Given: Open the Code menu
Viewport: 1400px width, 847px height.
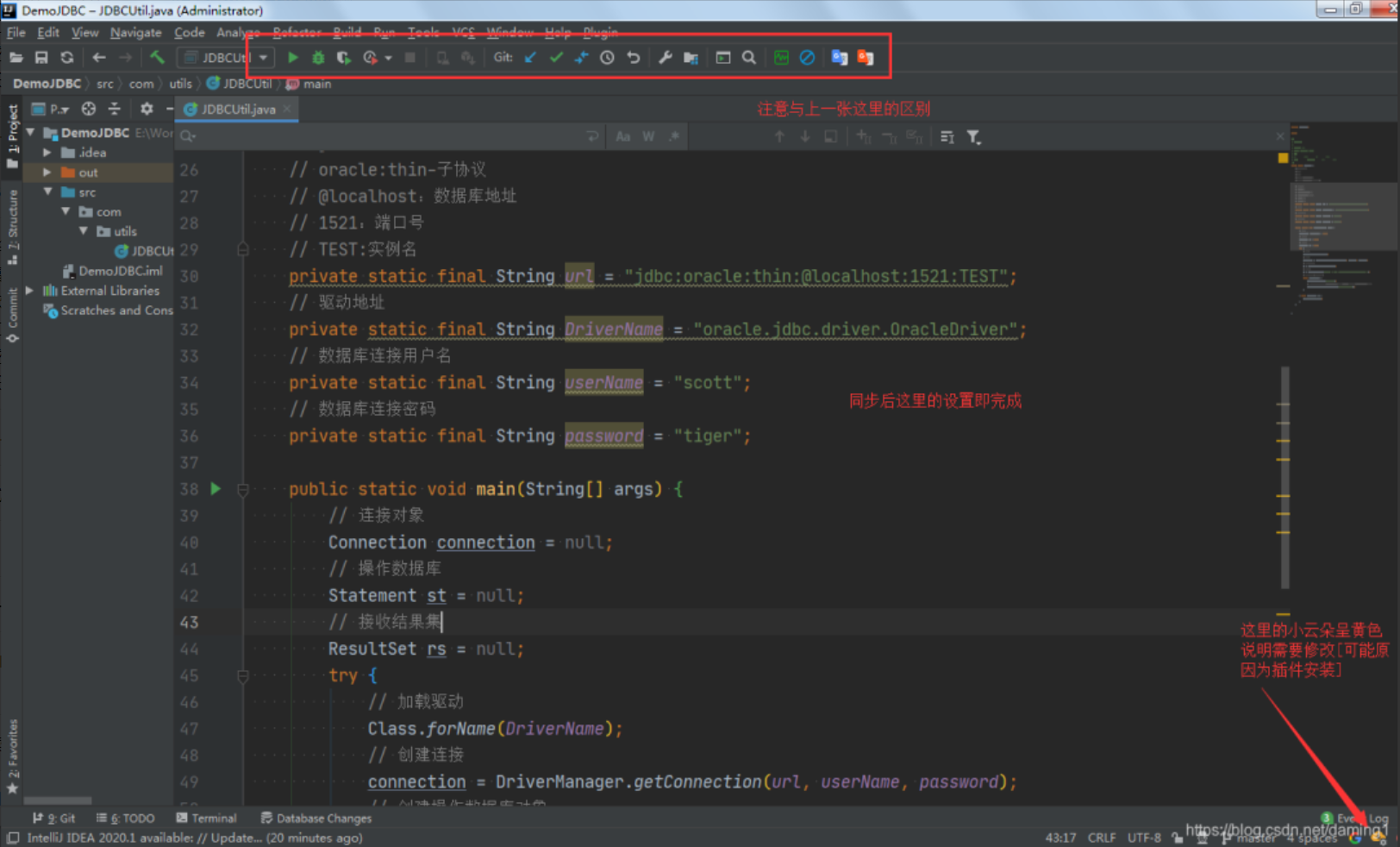Looking at the screenshot, I should [190, 33].
